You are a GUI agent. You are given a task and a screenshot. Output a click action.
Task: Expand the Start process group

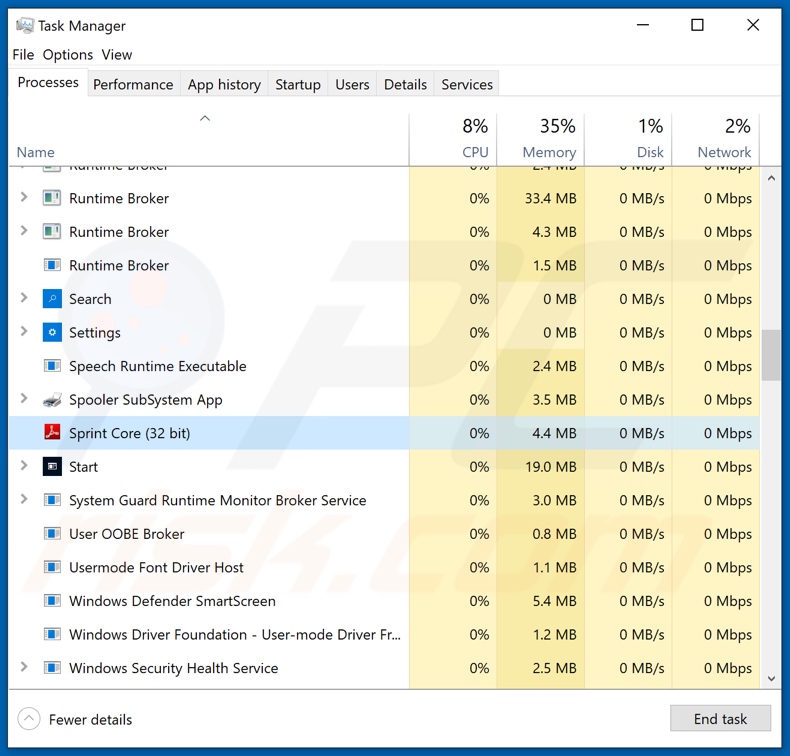[23, 465]
